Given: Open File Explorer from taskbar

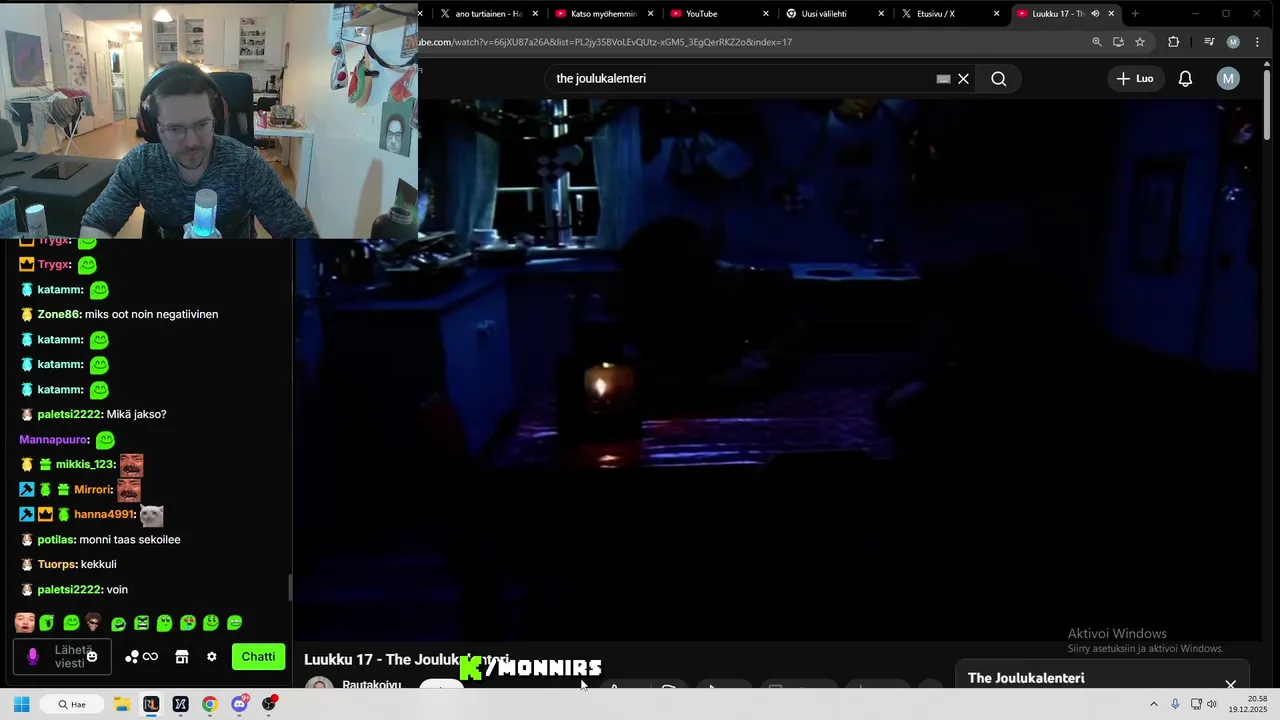Looking at the screenshot, I should pyautogui.click(x=121, y=704).
